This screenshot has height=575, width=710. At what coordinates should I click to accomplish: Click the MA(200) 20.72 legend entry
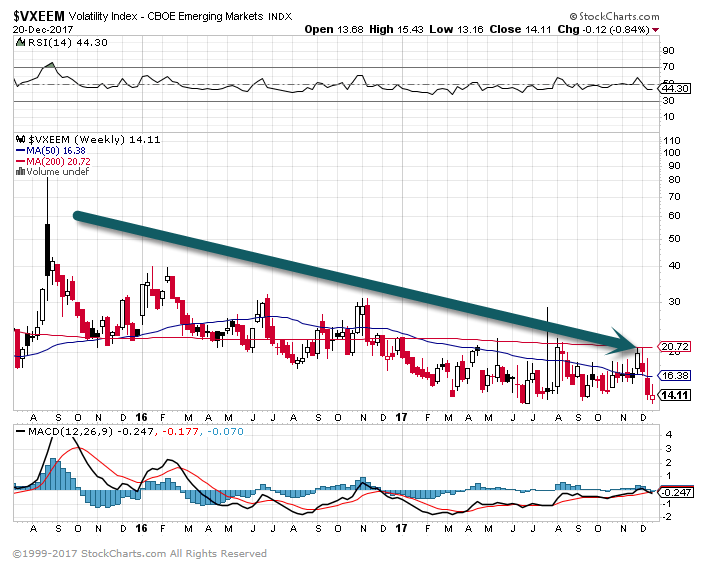coord(53,162)
